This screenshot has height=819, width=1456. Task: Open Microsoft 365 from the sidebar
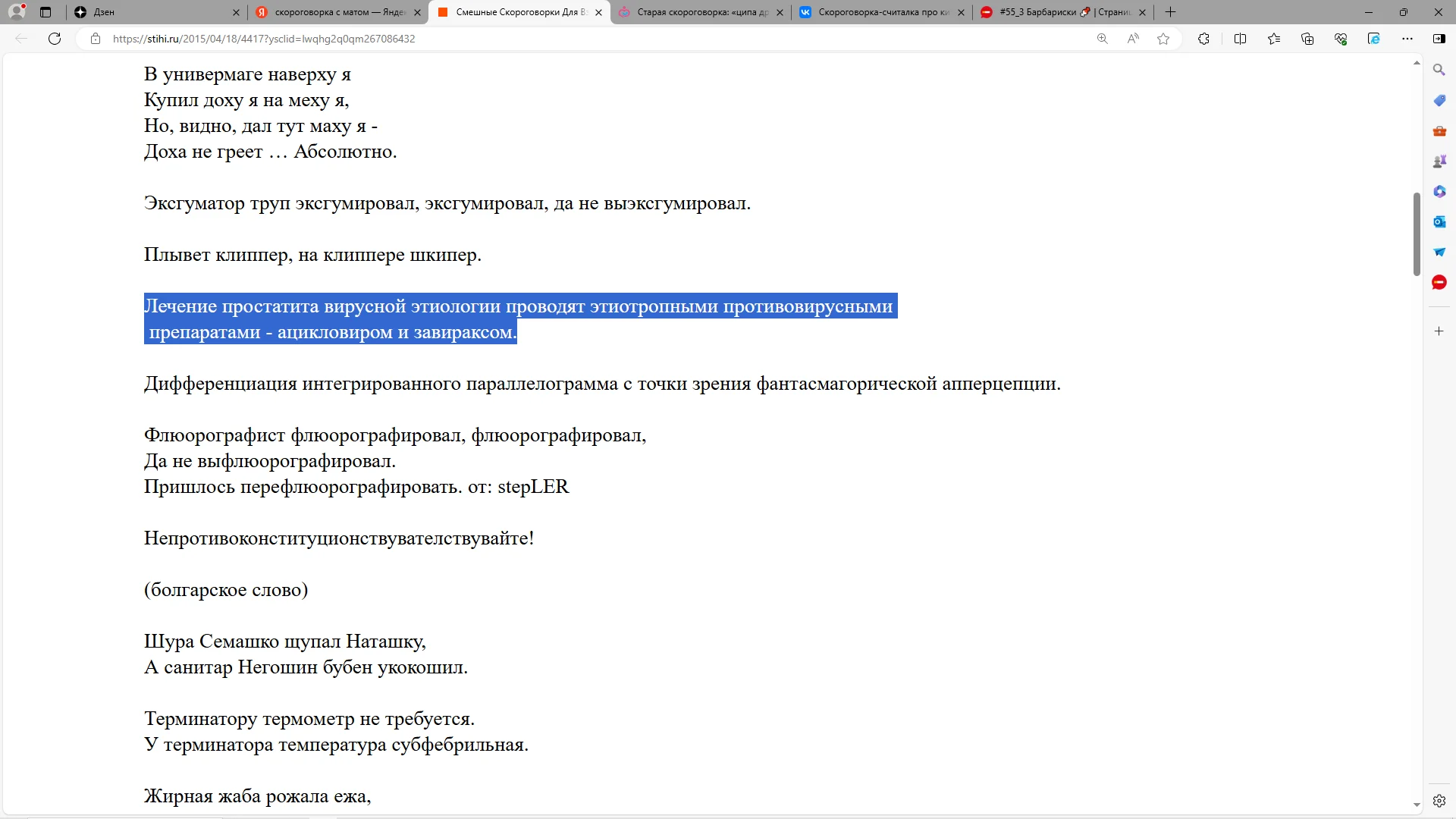[x=1439, y=191]
